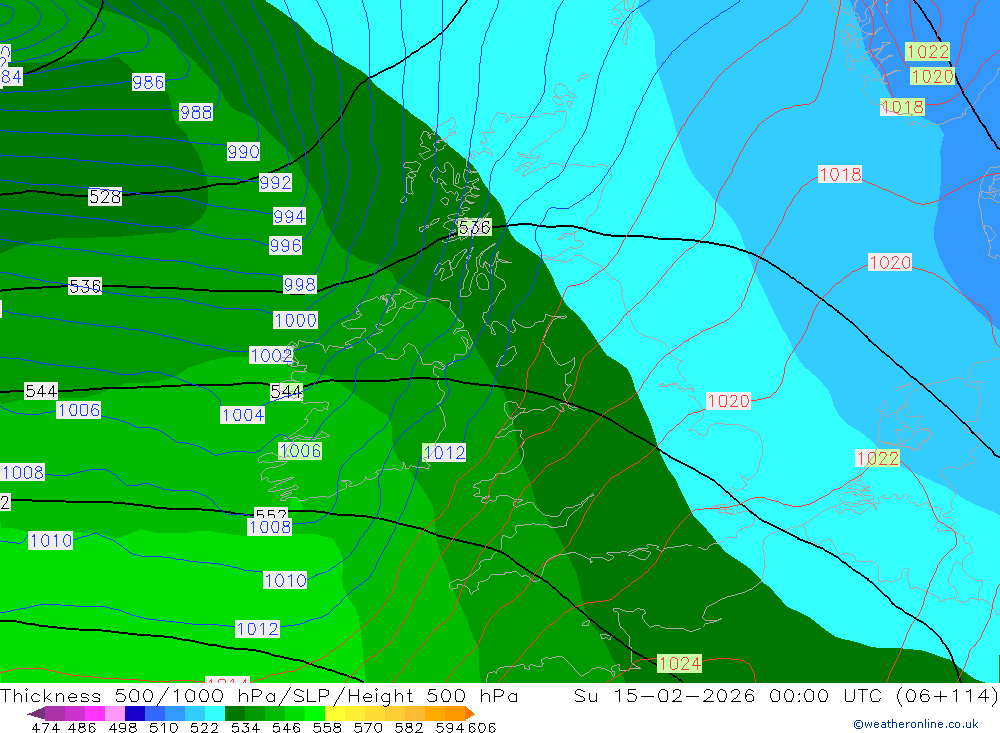
Task: Click the forecast step text (06+114)
Action: click(x=946, y=695)
